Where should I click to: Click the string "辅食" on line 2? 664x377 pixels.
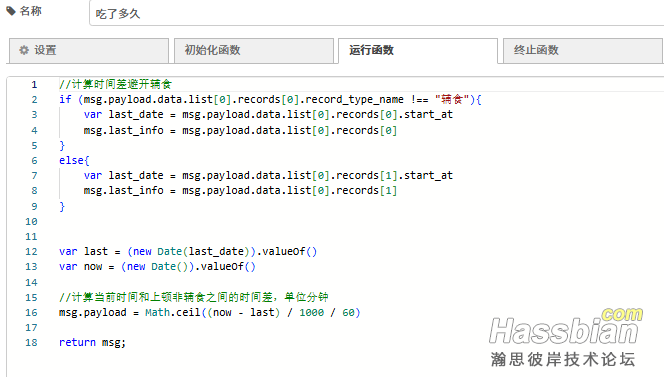click(x=452, y=100)
